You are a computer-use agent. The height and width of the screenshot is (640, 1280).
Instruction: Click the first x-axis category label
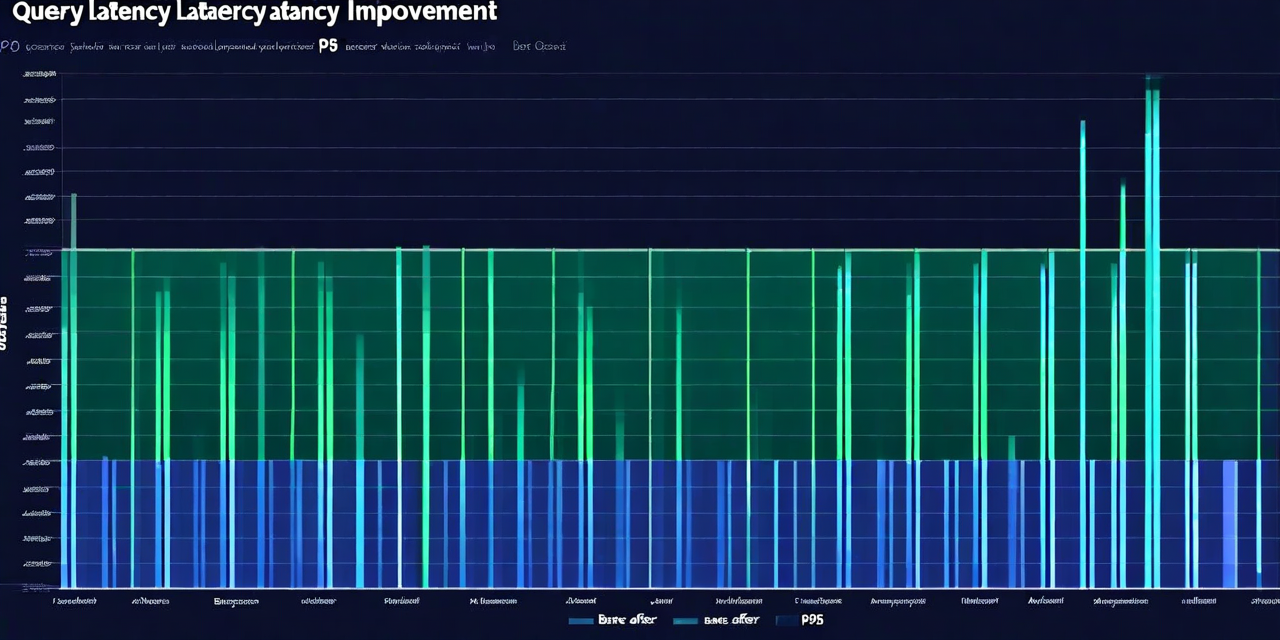tap(75, 601)
